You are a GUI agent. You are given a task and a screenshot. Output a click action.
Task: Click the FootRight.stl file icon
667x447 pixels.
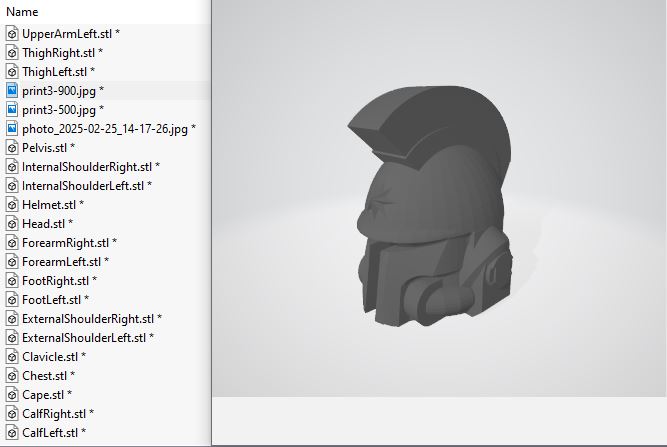[12, 281]
